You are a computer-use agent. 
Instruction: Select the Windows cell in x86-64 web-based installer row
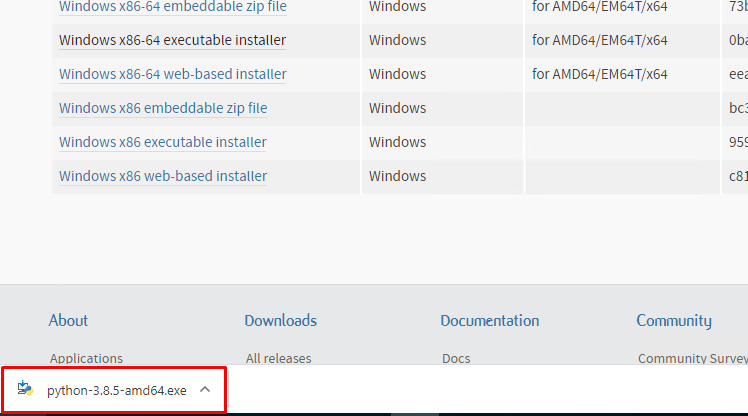click(397, 74)
